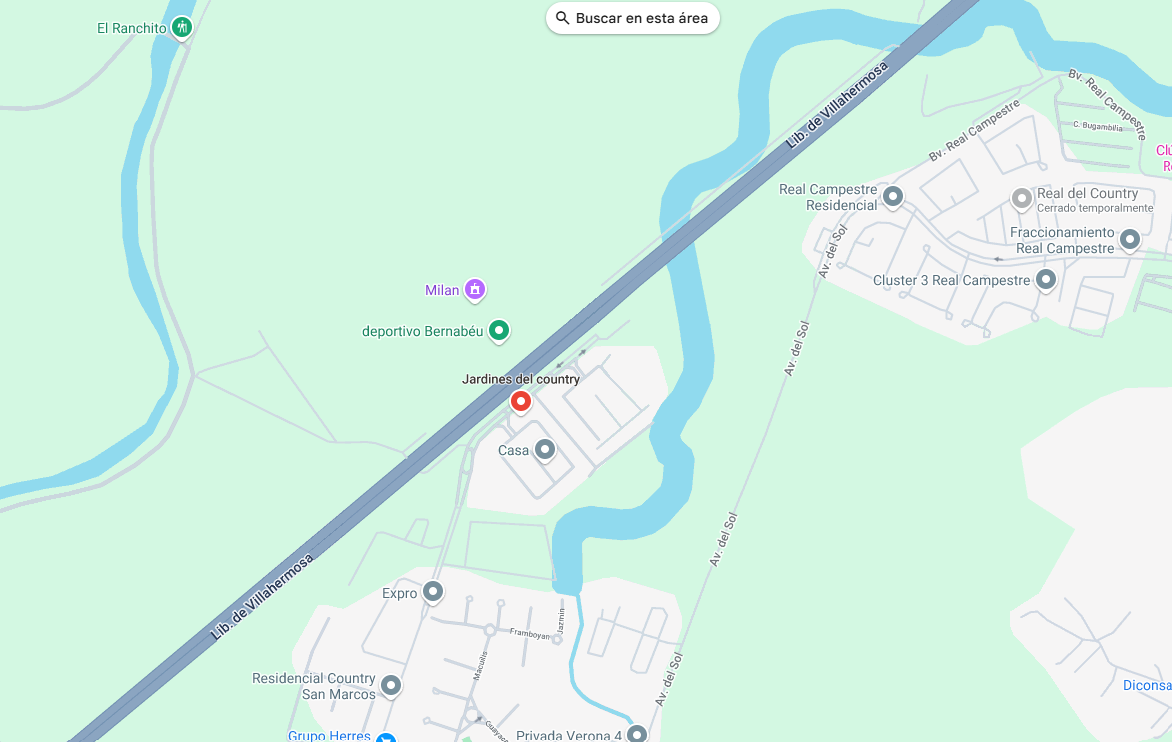This screenshot has width=1172, height=742.
Task: Click the Jardines del country label text
Action: click(x=521, y=379)
